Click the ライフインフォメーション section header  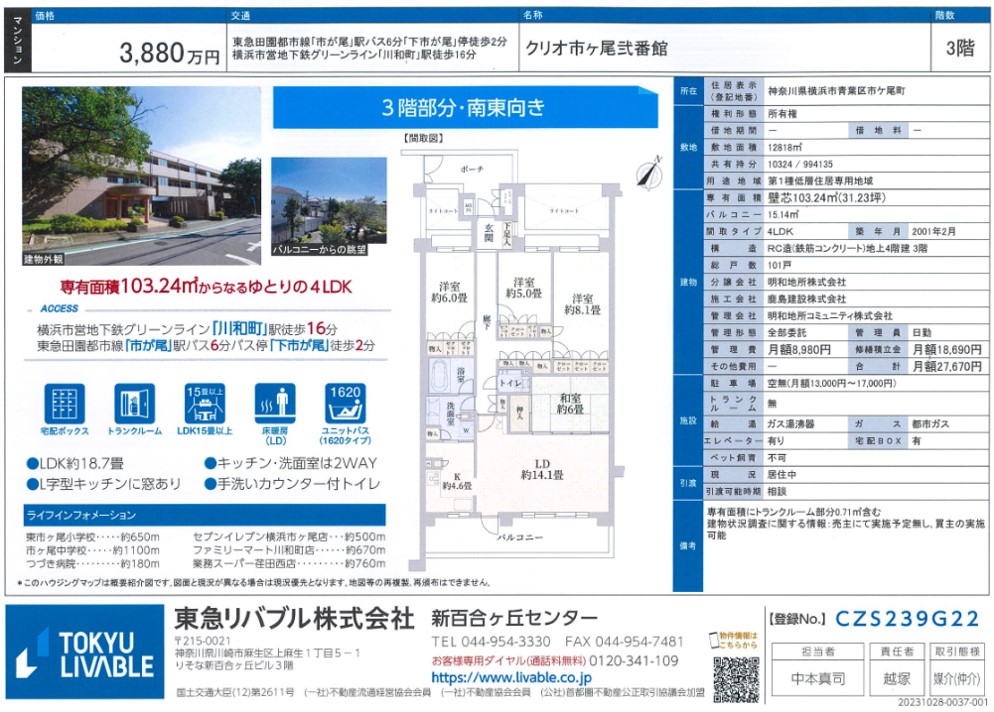(82, 515)
